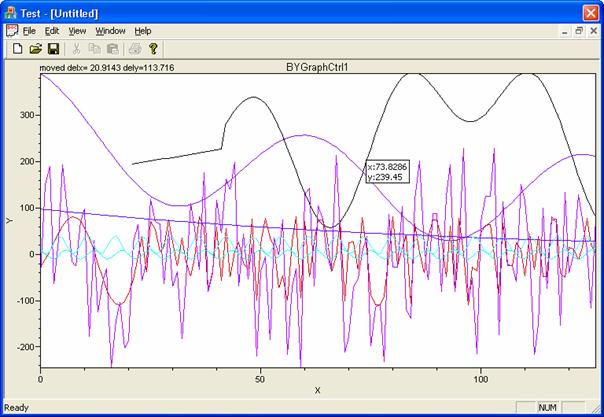Expand the Window menu
This screenshot has height=417, width=604.
(110, 31)
